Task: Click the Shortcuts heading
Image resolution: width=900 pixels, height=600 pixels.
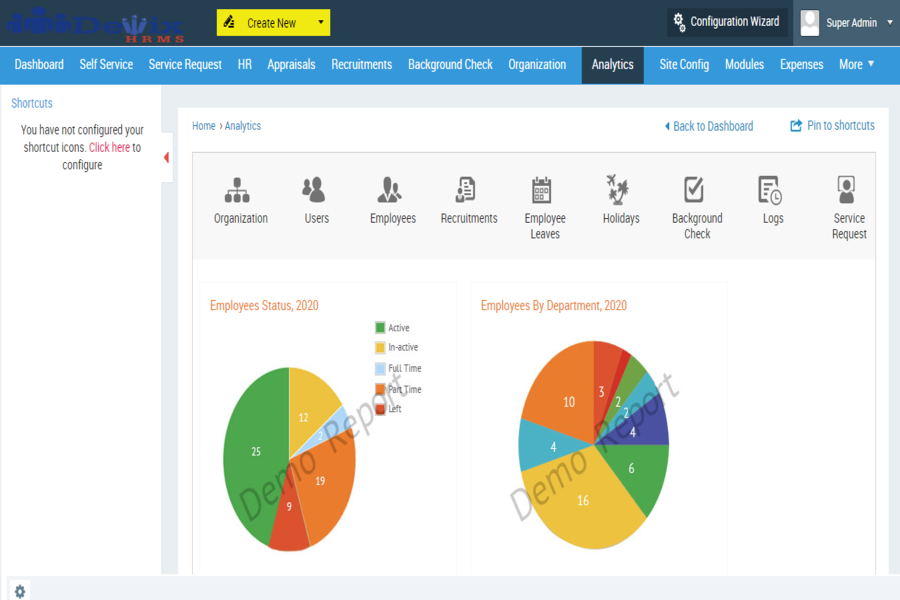Action: [x=32, y=103]
